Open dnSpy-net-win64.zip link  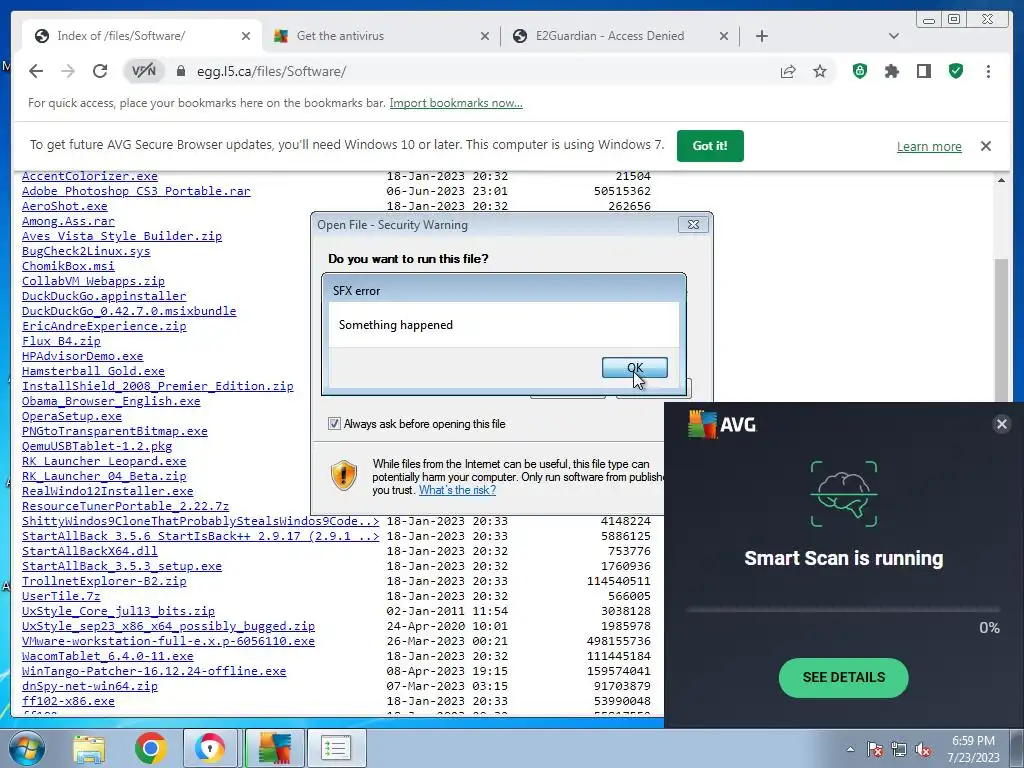click(89, 686)
